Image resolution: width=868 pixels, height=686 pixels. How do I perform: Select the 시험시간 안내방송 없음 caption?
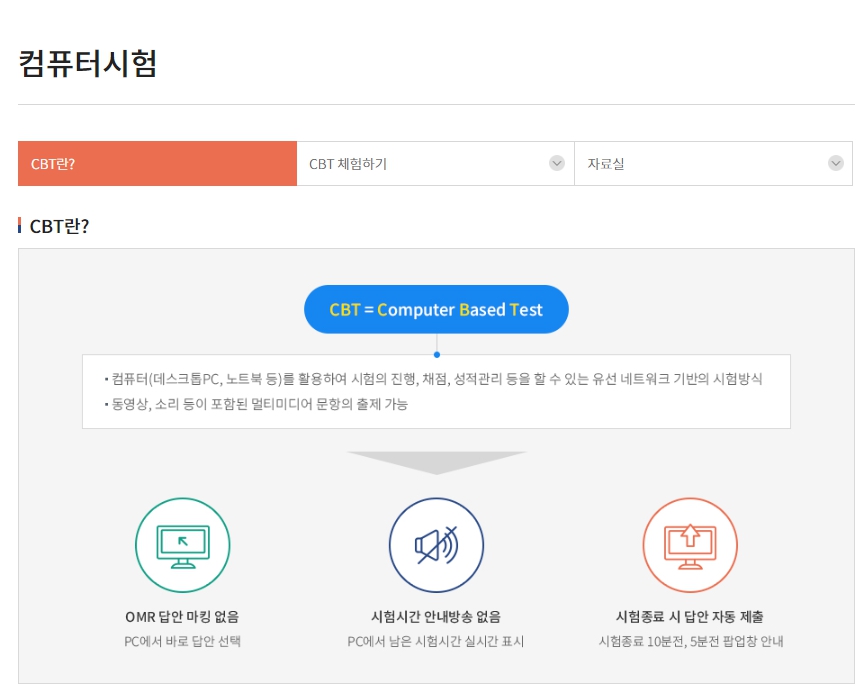pos(436,617)
